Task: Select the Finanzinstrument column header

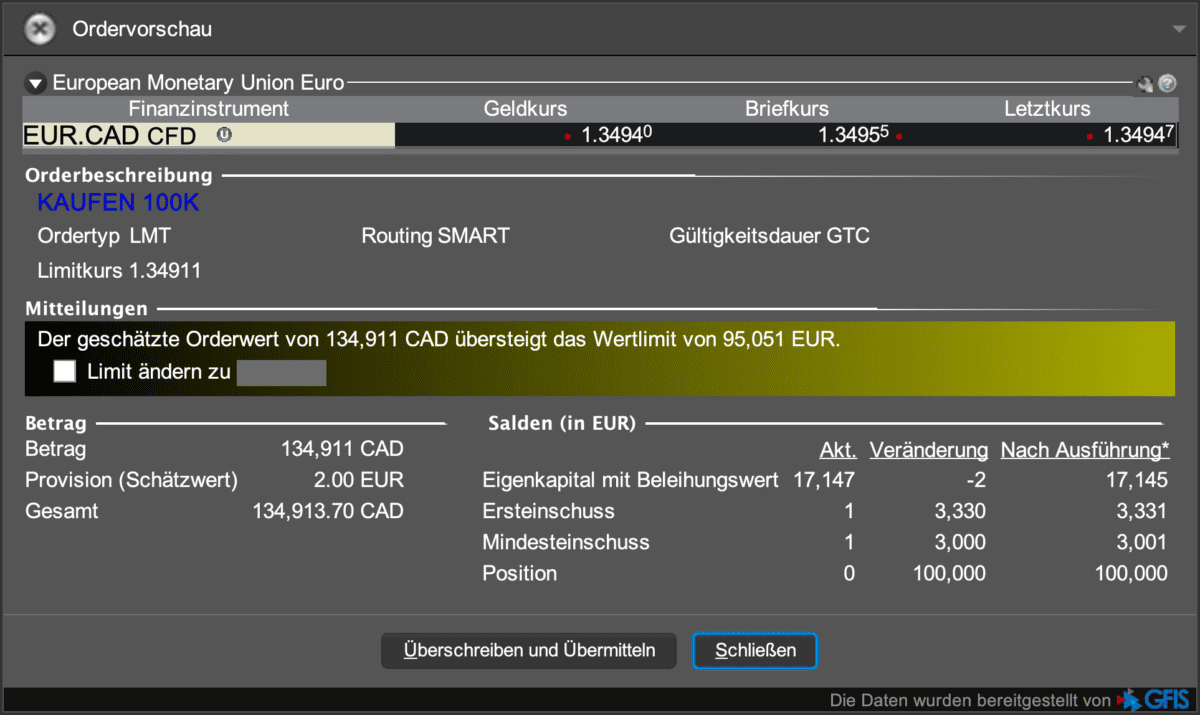Action: [x=210, y=108]
